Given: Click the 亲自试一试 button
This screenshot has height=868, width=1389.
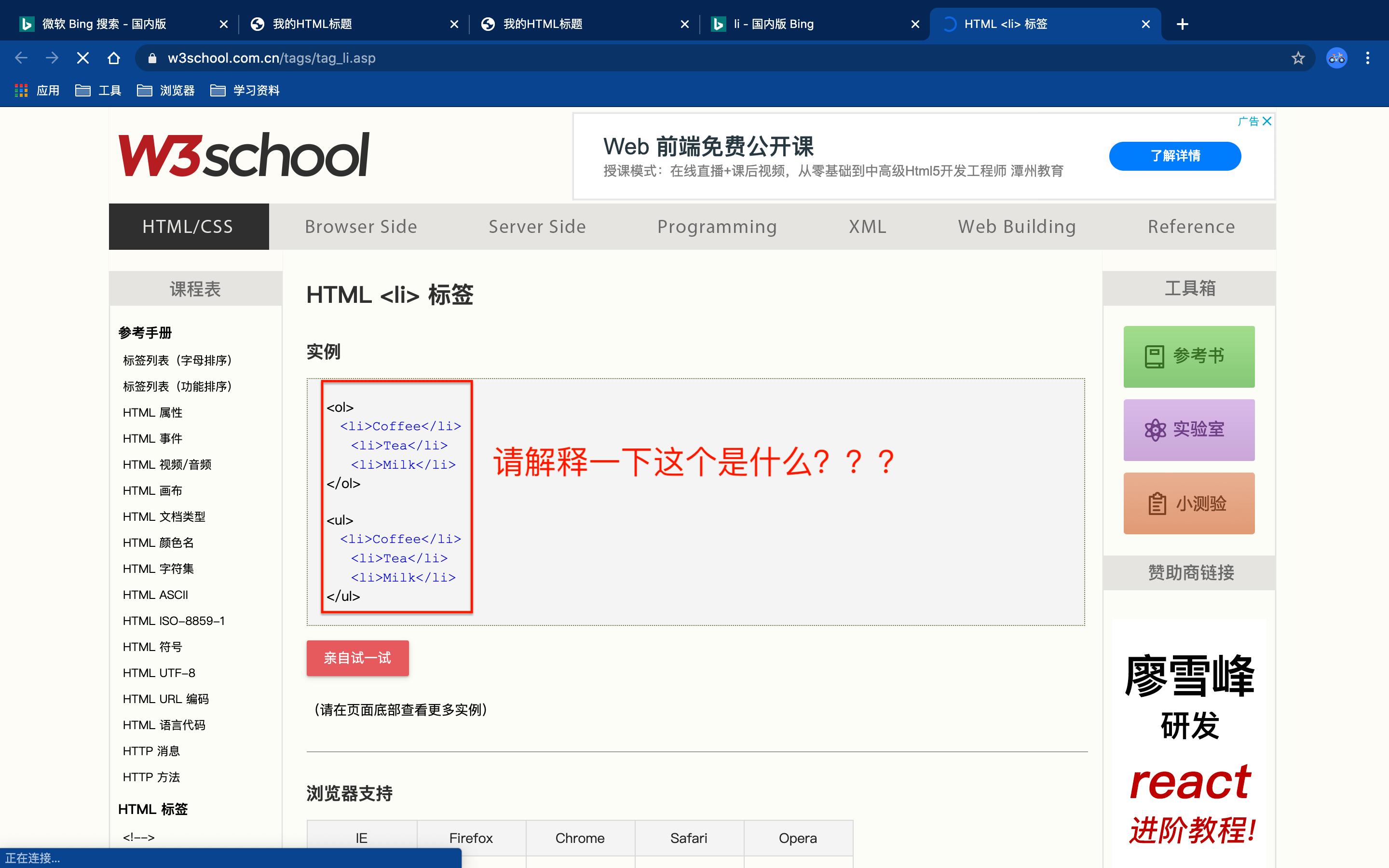Looking at the screenshot, I should pyautogui.click(x=357, y=658).
